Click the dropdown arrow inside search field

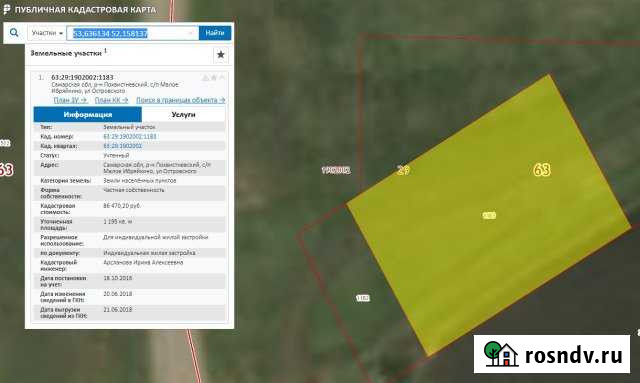(191, 33)
